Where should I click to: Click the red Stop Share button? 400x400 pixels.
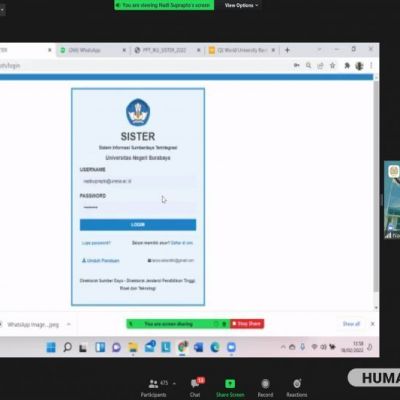tap(247, 324)
